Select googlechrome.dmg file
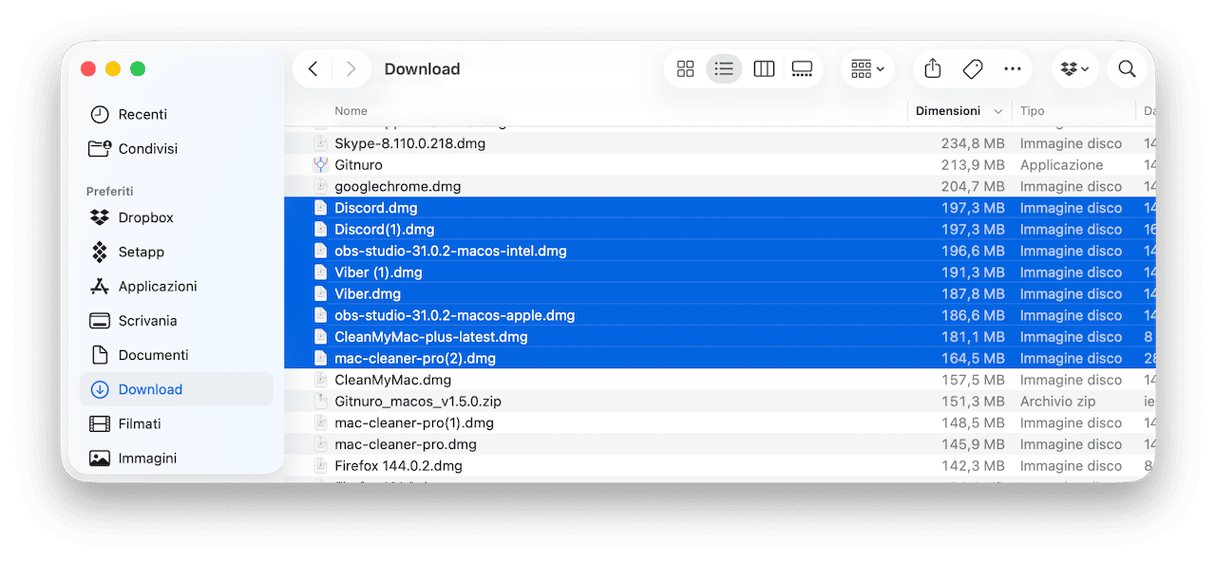This screenshot has width=1216, height=562. click(719, 186)
